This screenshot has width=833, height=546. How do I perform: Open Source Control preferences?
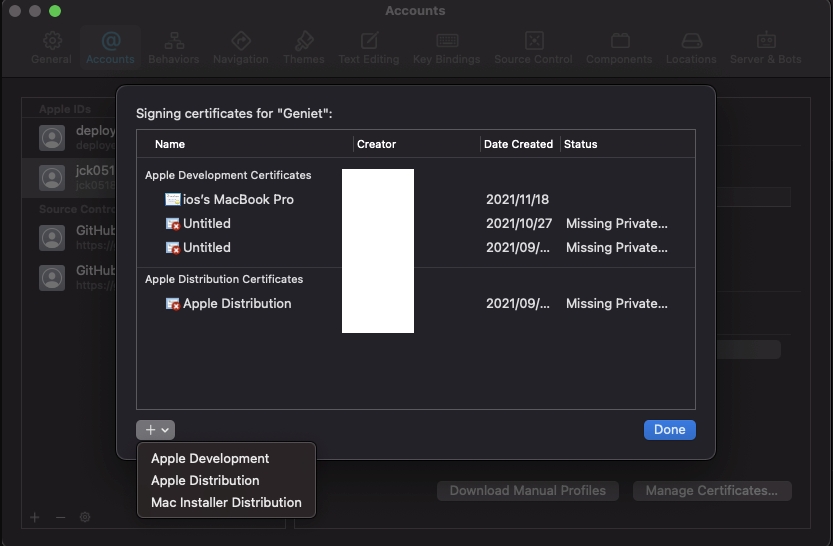534,47
